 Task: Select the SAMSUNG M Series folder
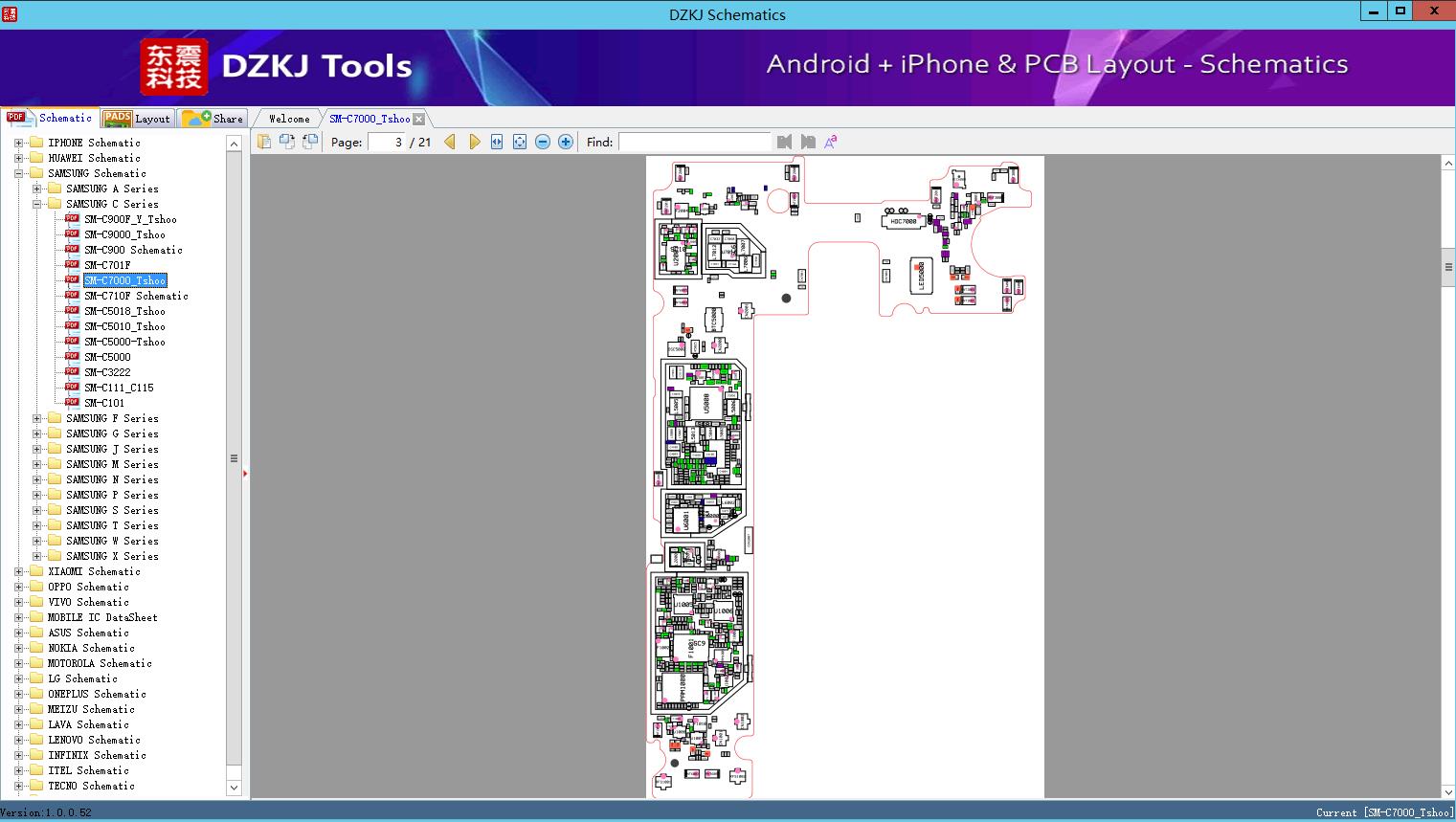[x=112, y=464]
